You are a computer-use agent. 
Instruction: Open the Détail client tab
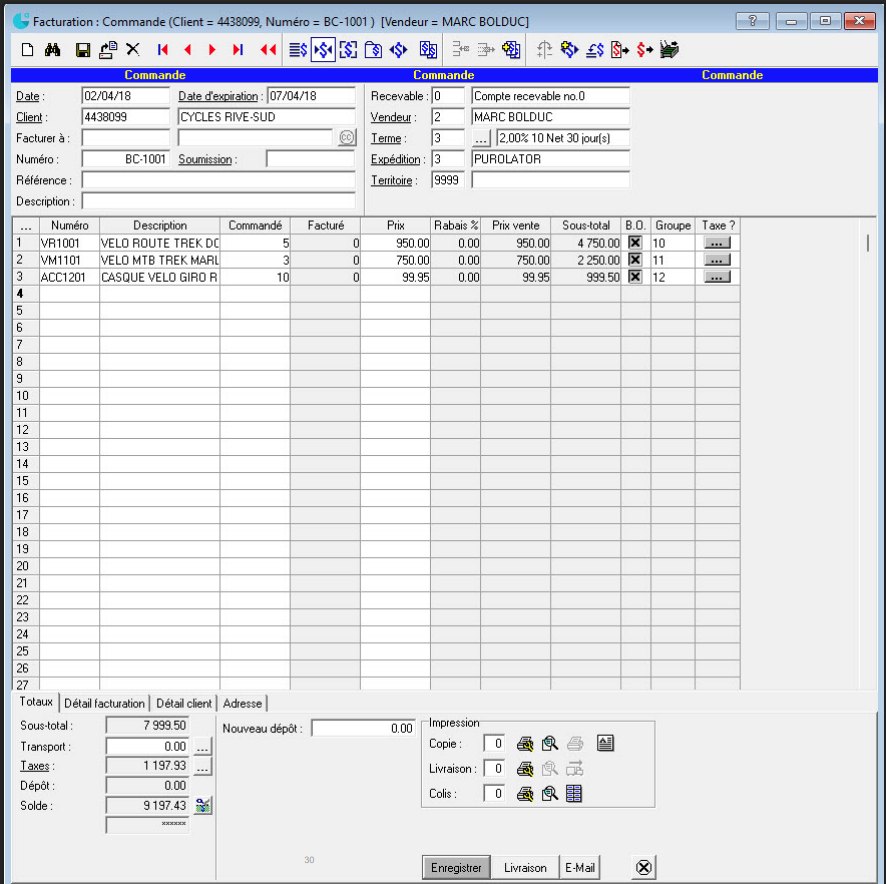tap(184, 703)
